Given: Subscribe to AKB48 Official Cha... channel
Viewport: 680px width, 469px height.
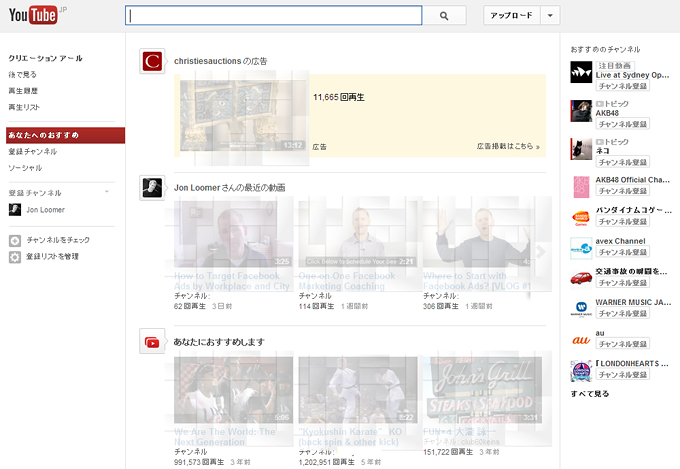Looking at the screenshot, I should click(x=622, y=191).
